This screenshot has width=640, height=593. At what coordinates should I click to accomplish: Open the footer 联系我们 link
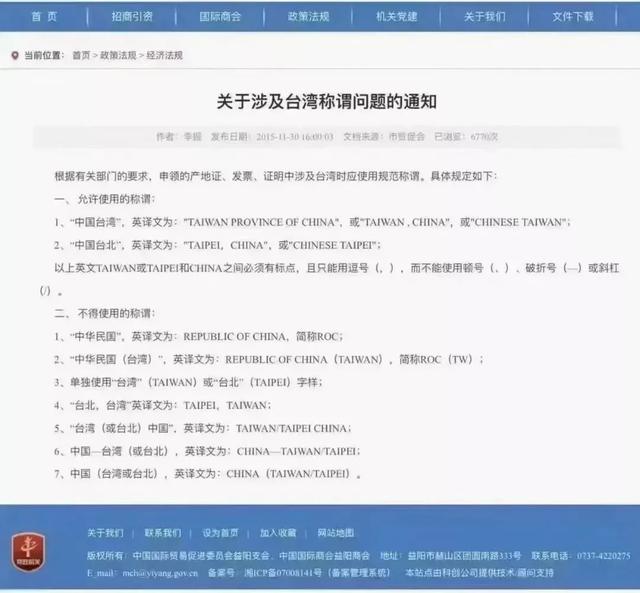pyautogui.click(x=163, y=533)
